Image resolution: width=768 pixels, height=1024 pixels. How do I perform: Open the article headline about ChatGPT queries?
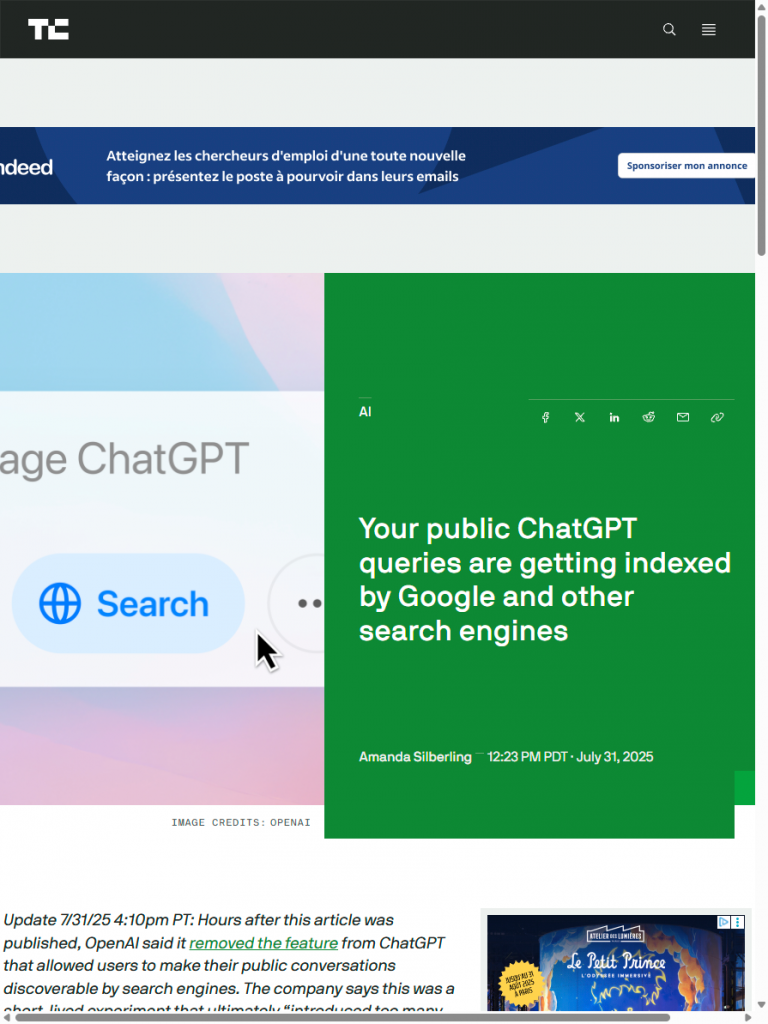point(545,579)
